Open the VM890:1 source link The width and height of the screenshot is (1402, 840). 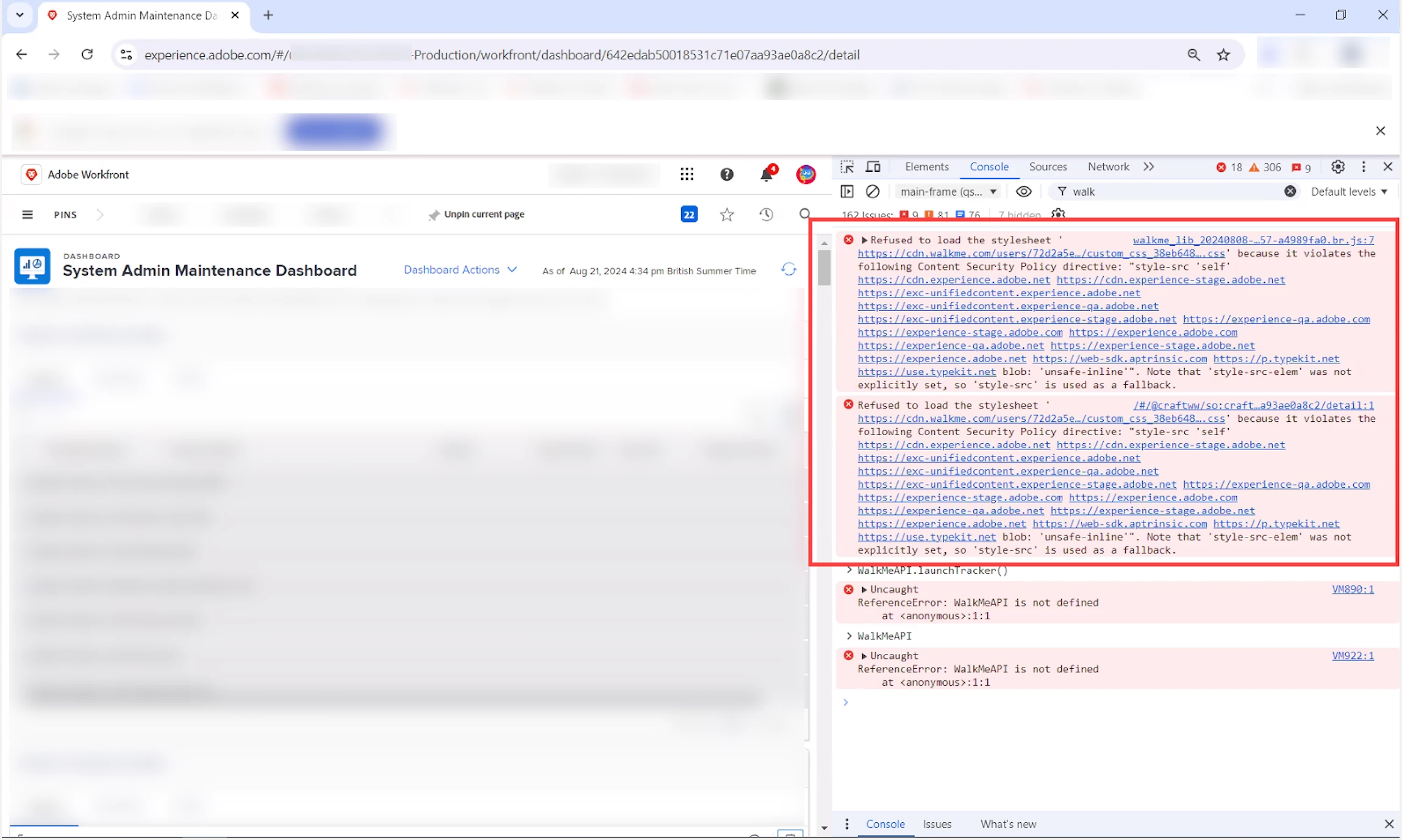pyautogui.click(x=1353, y=589)
